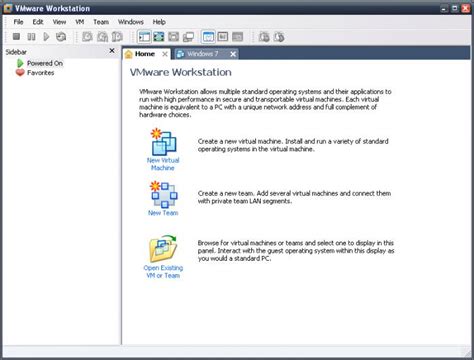This screenshot has height=360, width=474.
Task: Click the New Virtual Machine link
Action: point(163,164)
